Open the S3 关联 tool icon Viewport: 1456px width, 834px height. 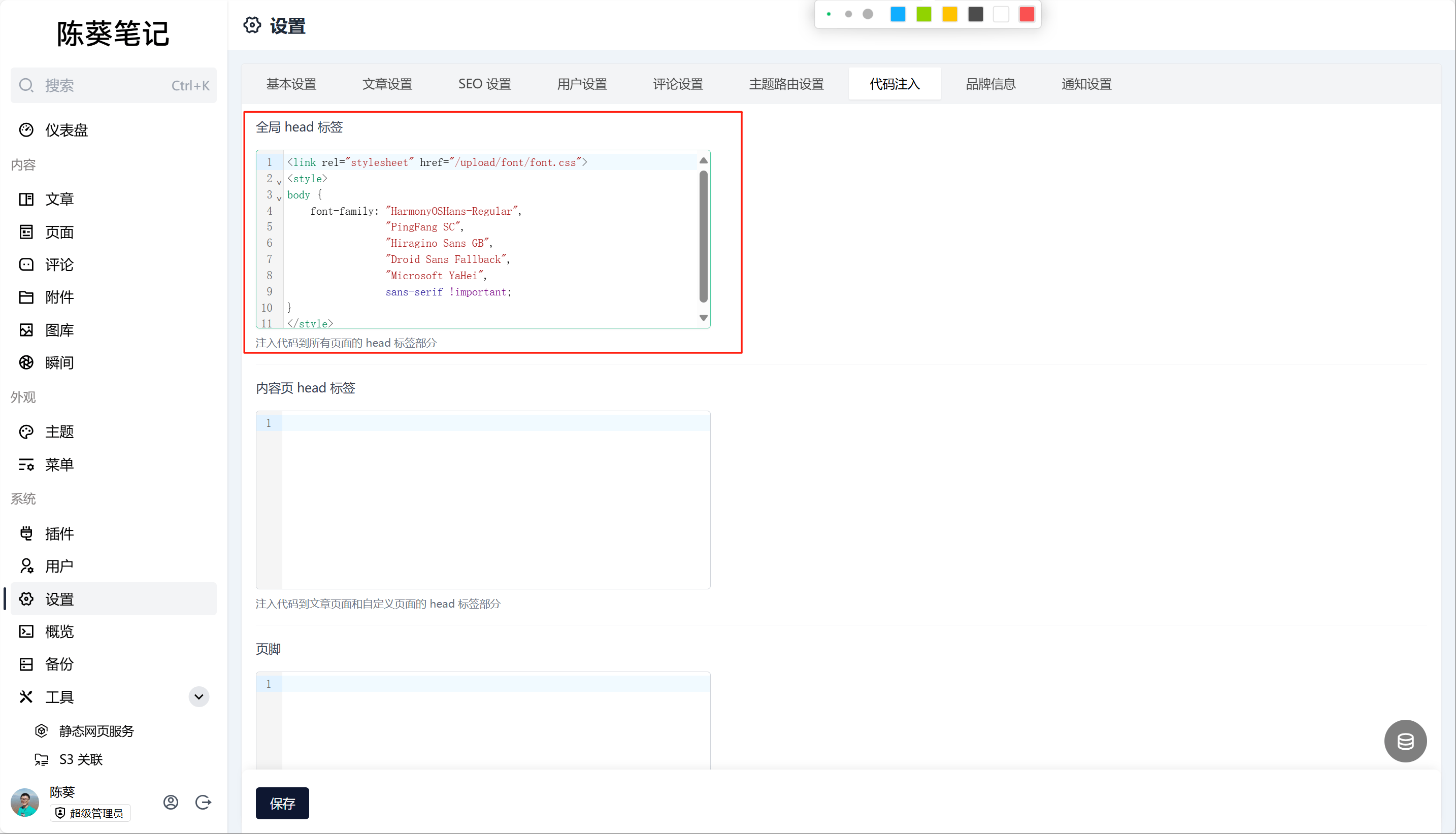coord(41,759)
